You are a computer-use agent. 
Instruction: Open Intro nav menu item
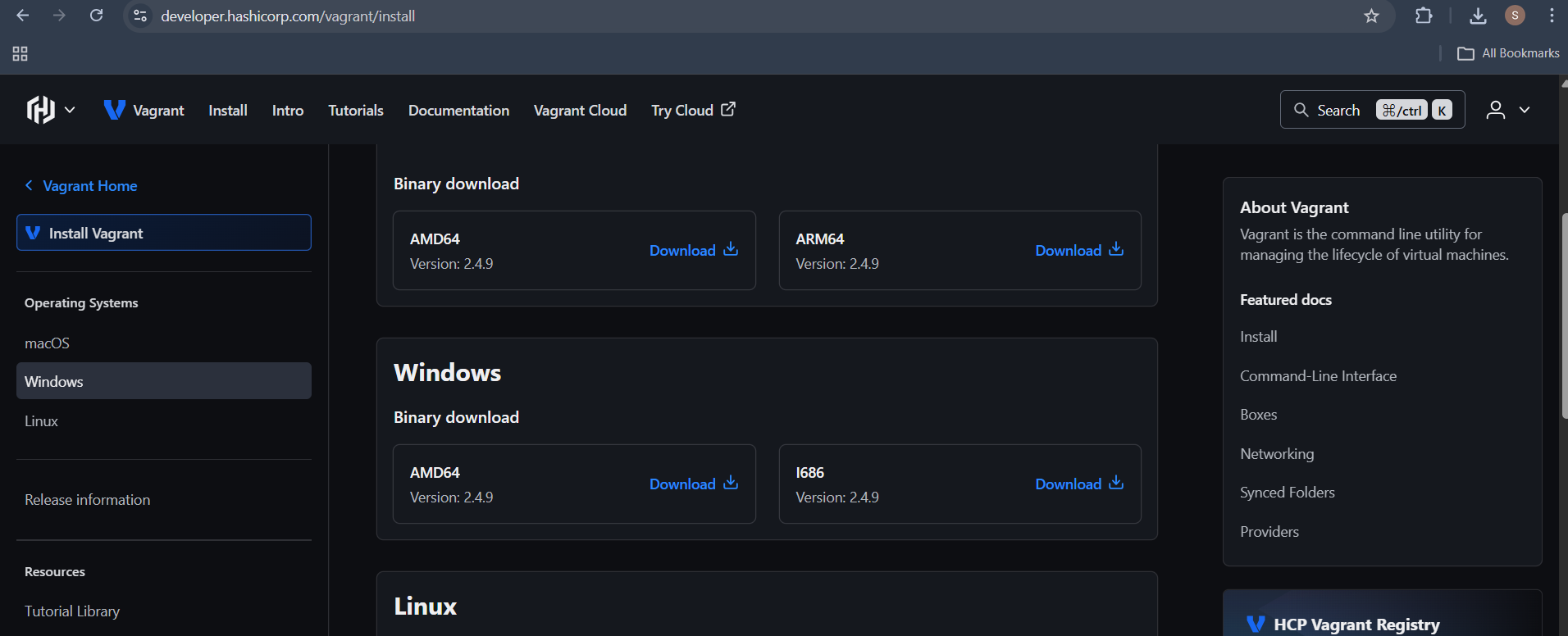pos(288,110)
